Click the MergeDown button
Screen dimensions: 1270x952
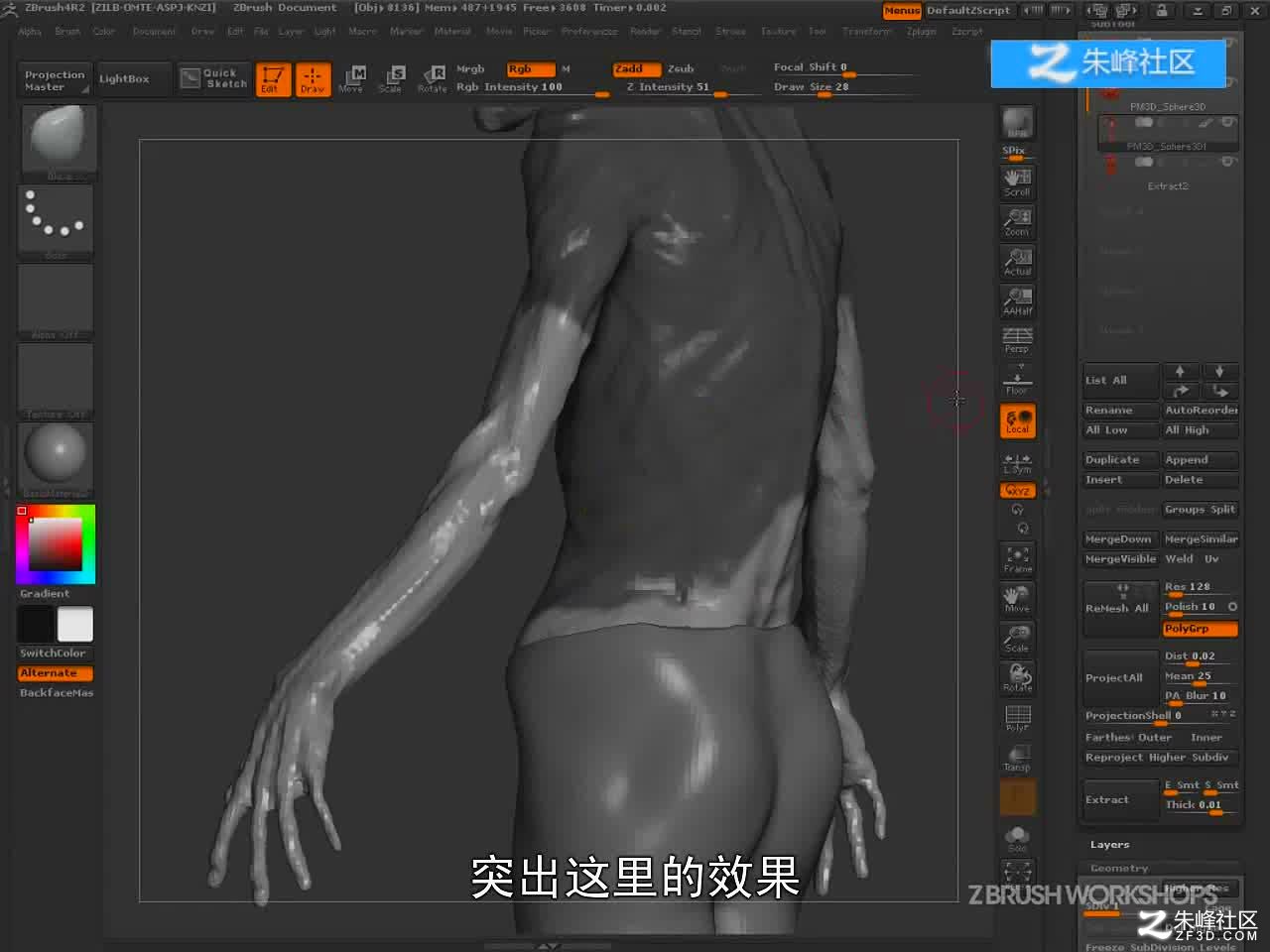[x=1120, y=539]
